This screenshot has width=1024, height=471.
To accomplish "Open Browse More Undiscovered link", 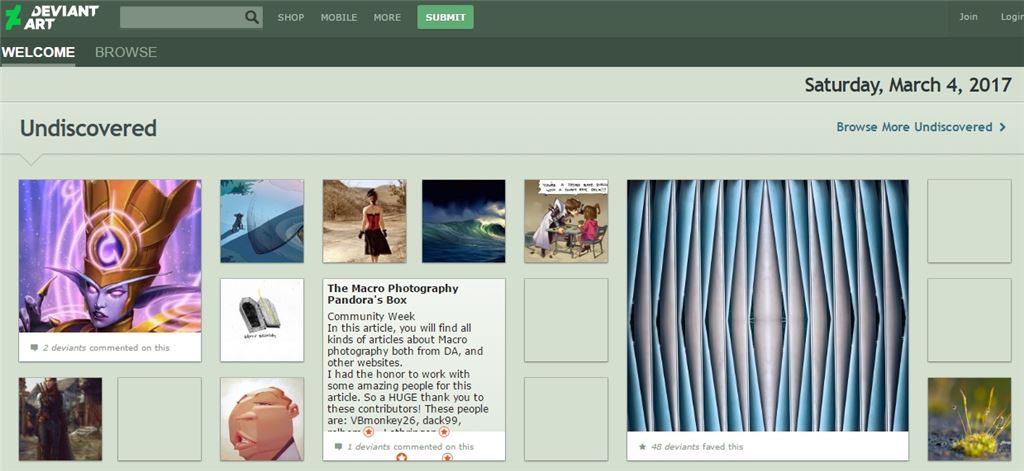I will coord(914,127).
